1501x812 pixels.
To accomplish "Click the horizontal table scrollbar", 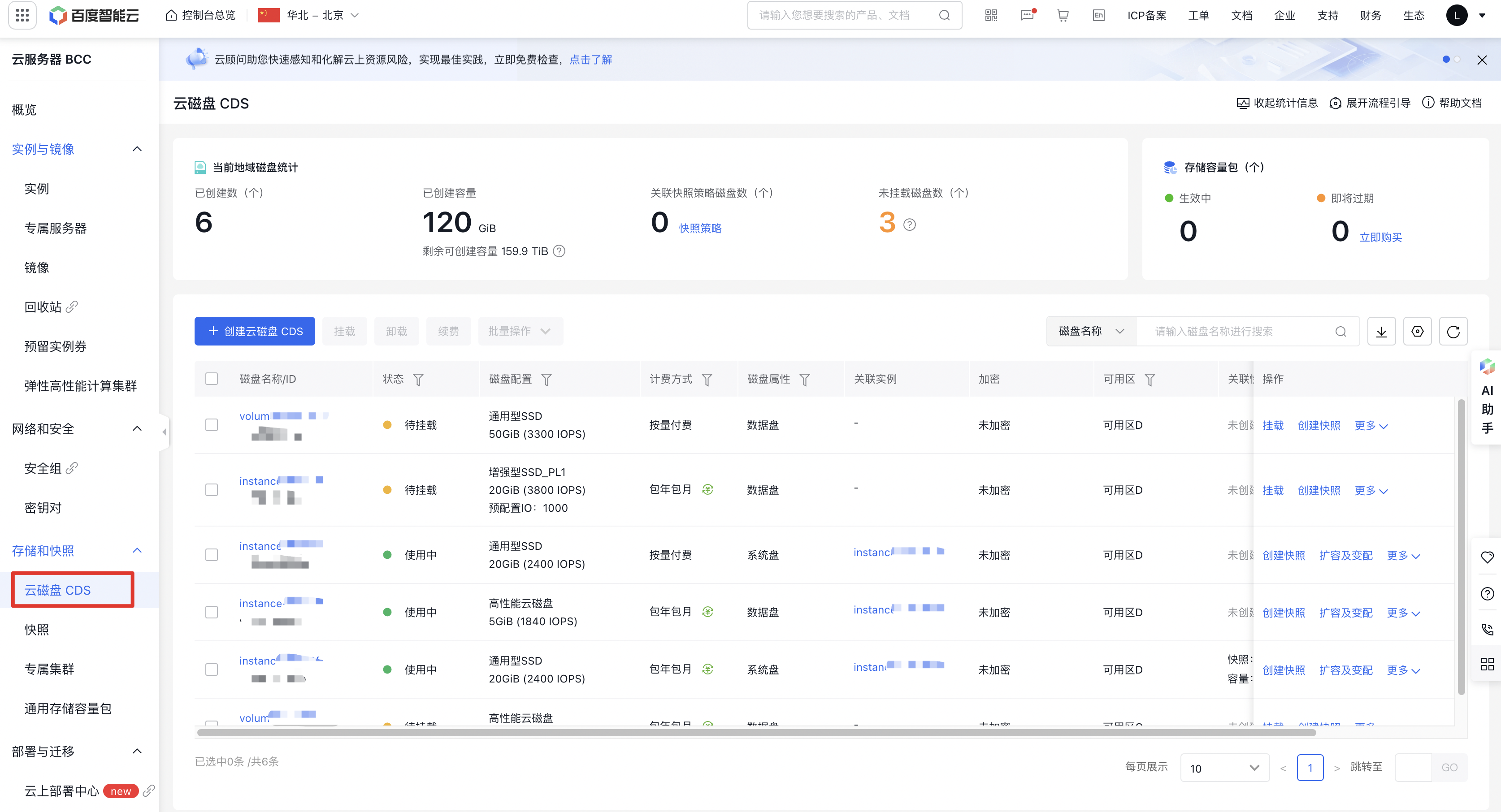I will 756,732.
